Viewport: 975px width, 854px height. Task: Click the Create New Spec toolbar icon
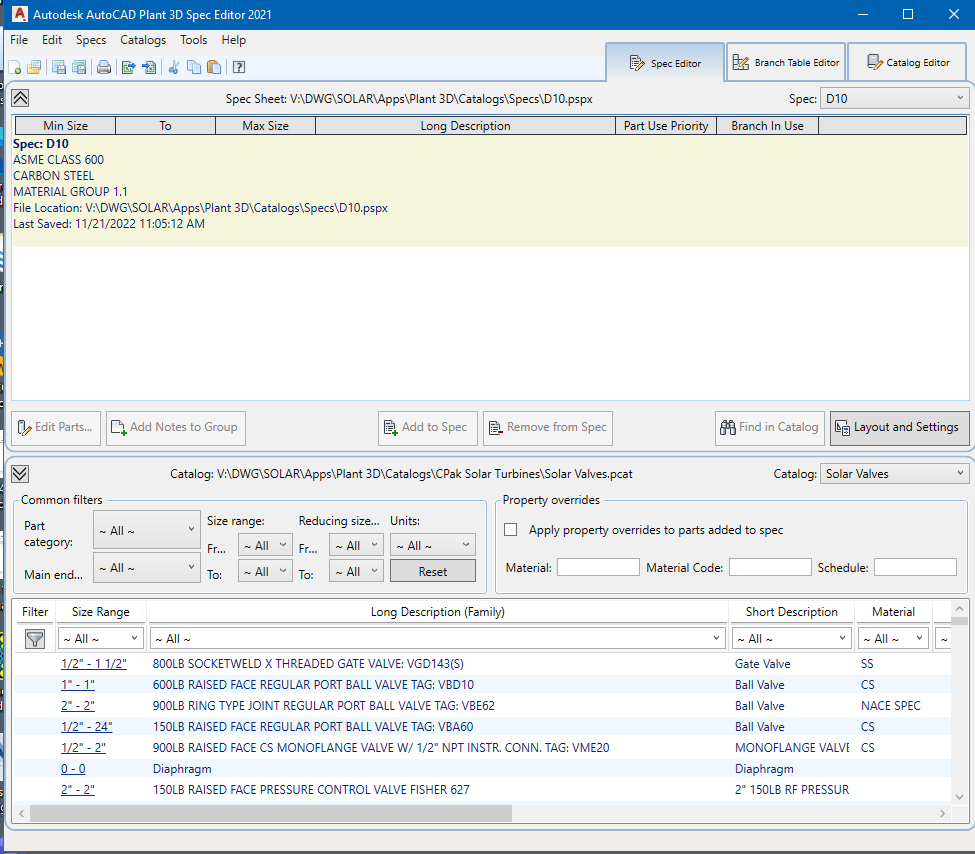(15, 67)
